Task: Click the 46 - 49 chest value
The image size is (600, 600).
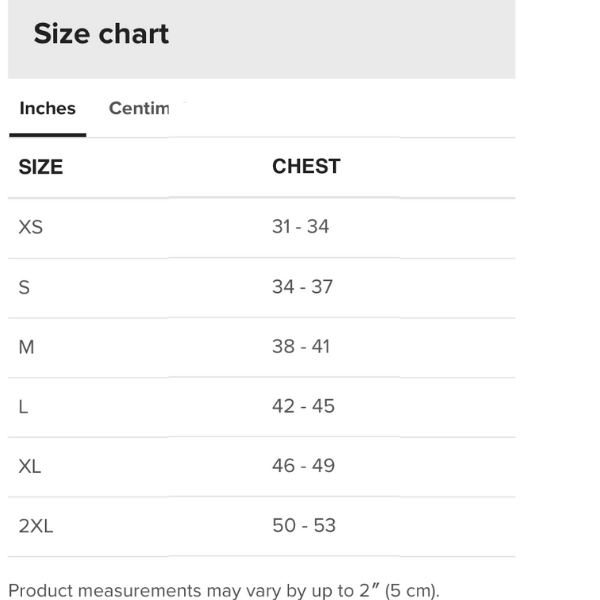Action: (303, 466)
